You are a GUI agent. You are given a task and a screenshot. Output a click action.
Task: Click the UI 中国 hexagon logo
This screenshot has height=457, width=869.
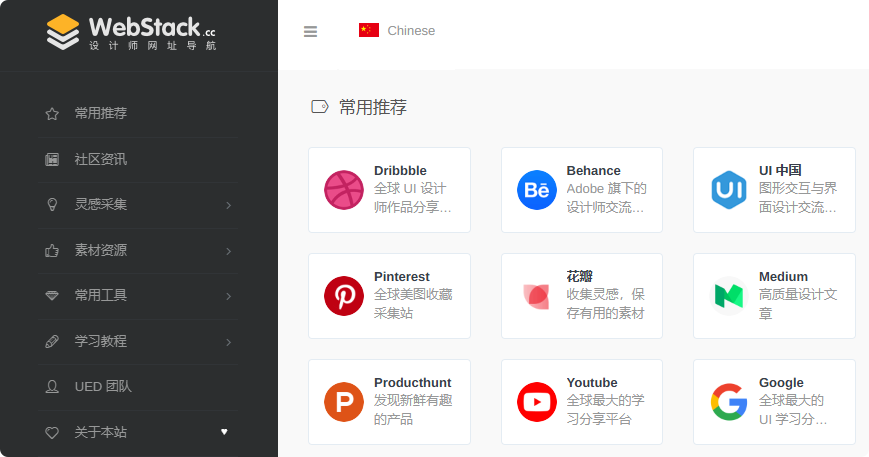pyautogui.click(x=729, y=190)
